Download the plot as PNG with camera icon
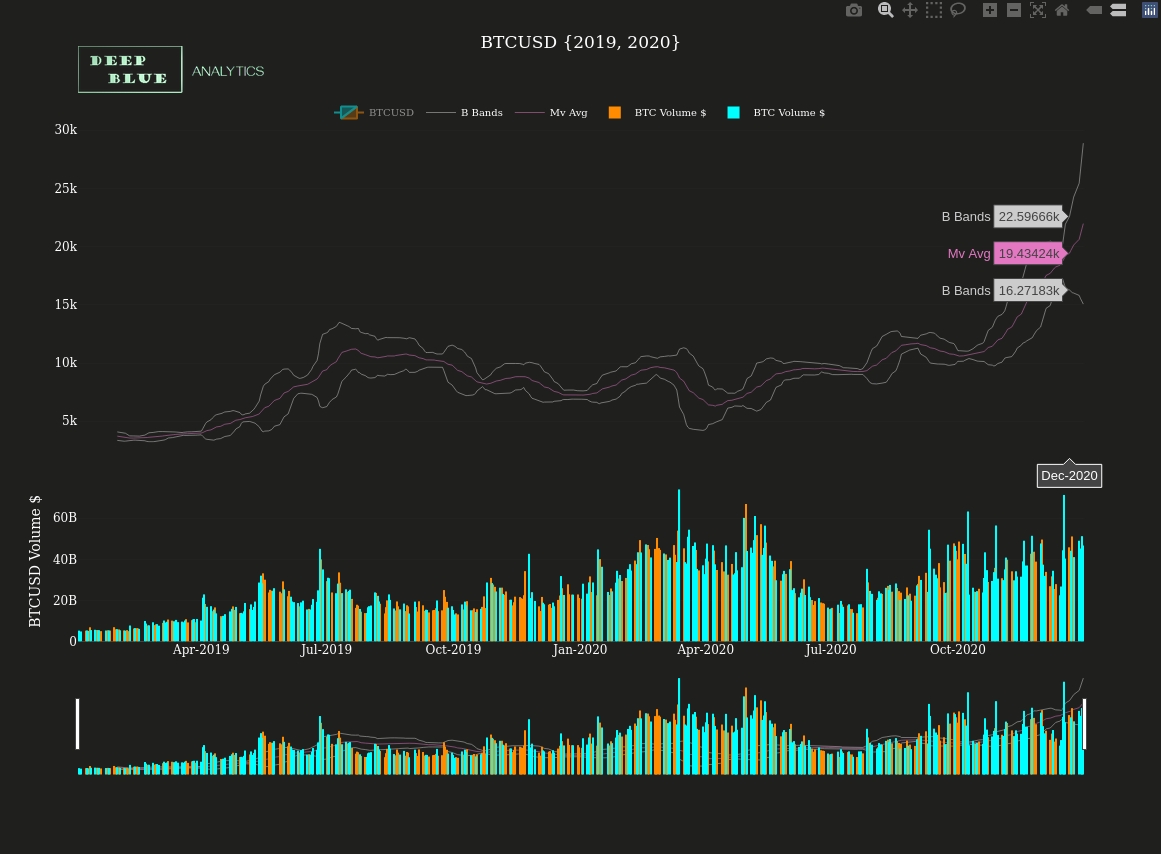The height and width of the screenshot is (854, 1161). (x=853, y=10)
